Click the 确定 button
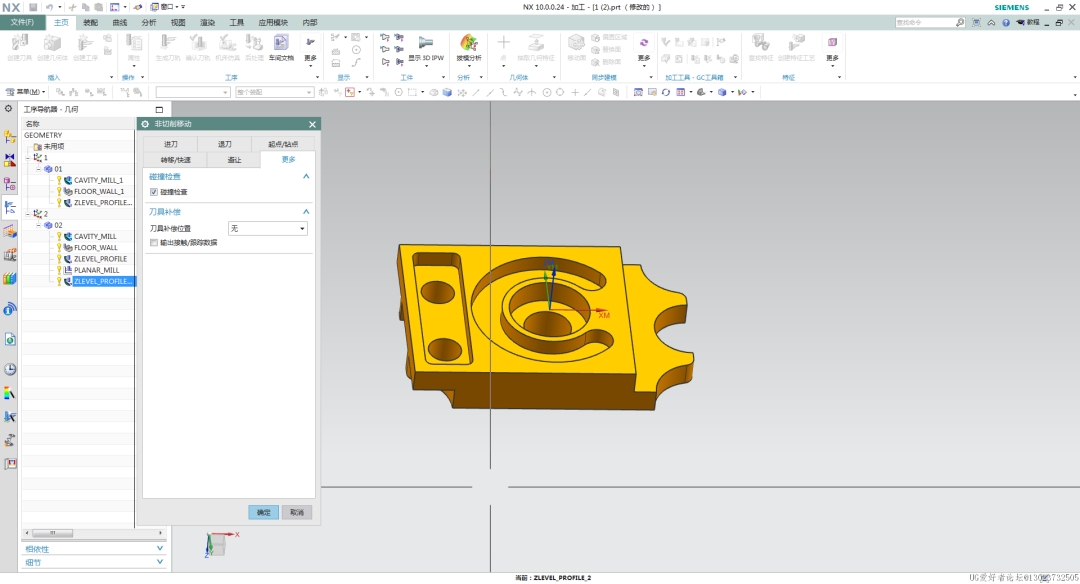The height and width of the screenshot is (584, 1080). 263,512
